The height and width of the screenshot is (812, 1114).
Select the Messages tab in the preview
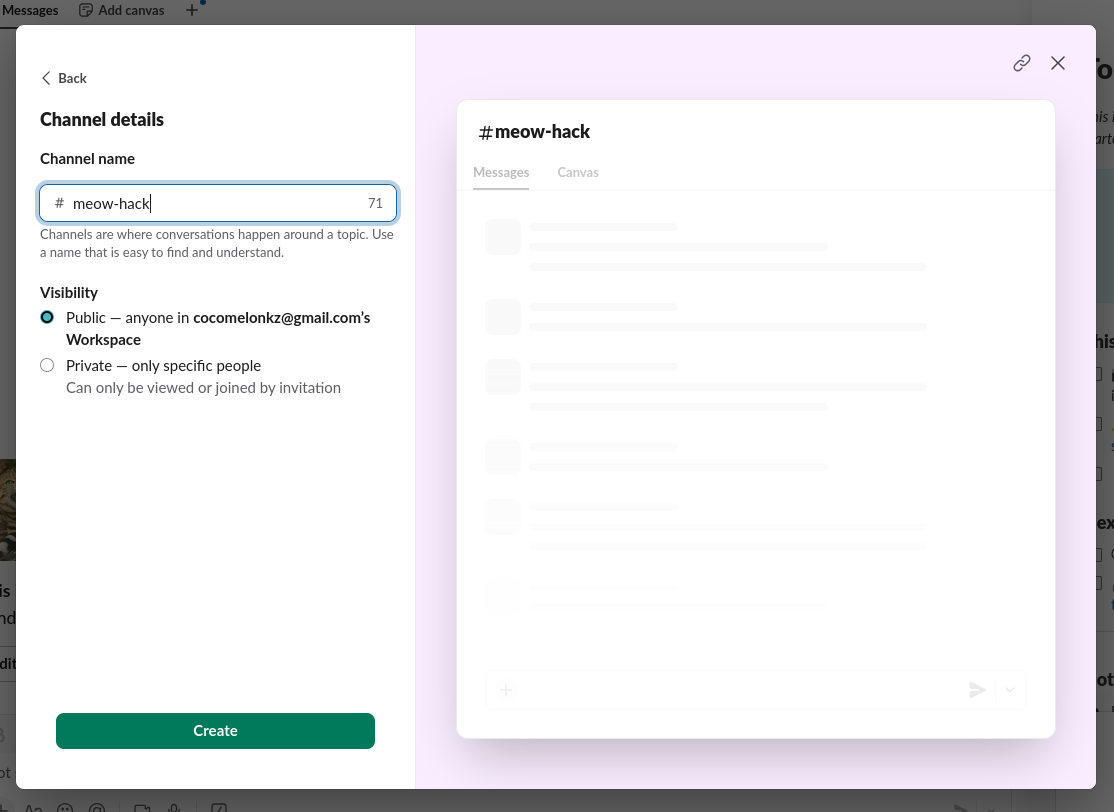click(x=501, y=172)
